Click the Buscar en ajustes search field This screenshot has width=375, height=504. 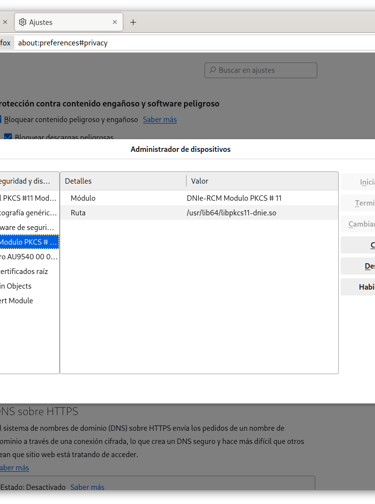click(261, 70)
